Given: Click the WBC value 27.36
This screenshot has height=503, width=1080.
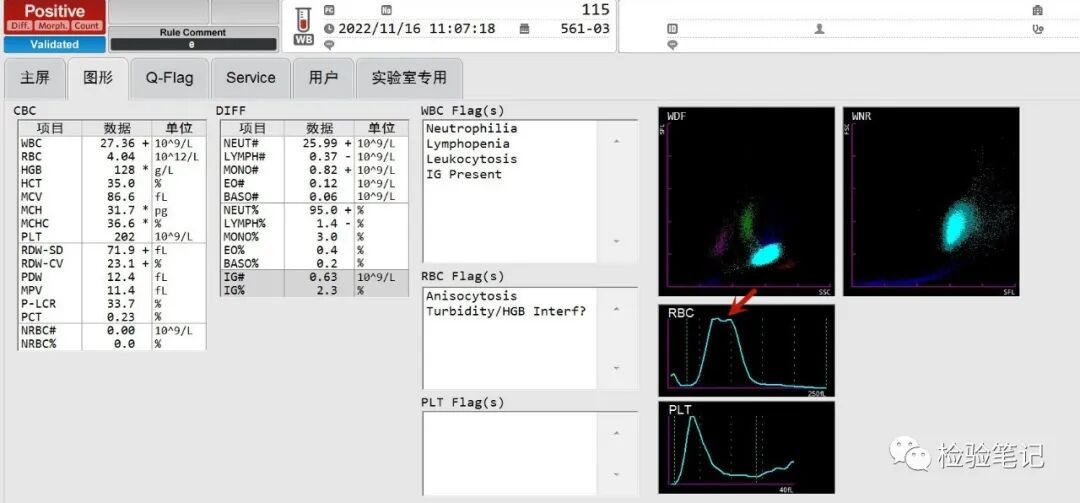Looking at the screenshot, I should point(116,143).
